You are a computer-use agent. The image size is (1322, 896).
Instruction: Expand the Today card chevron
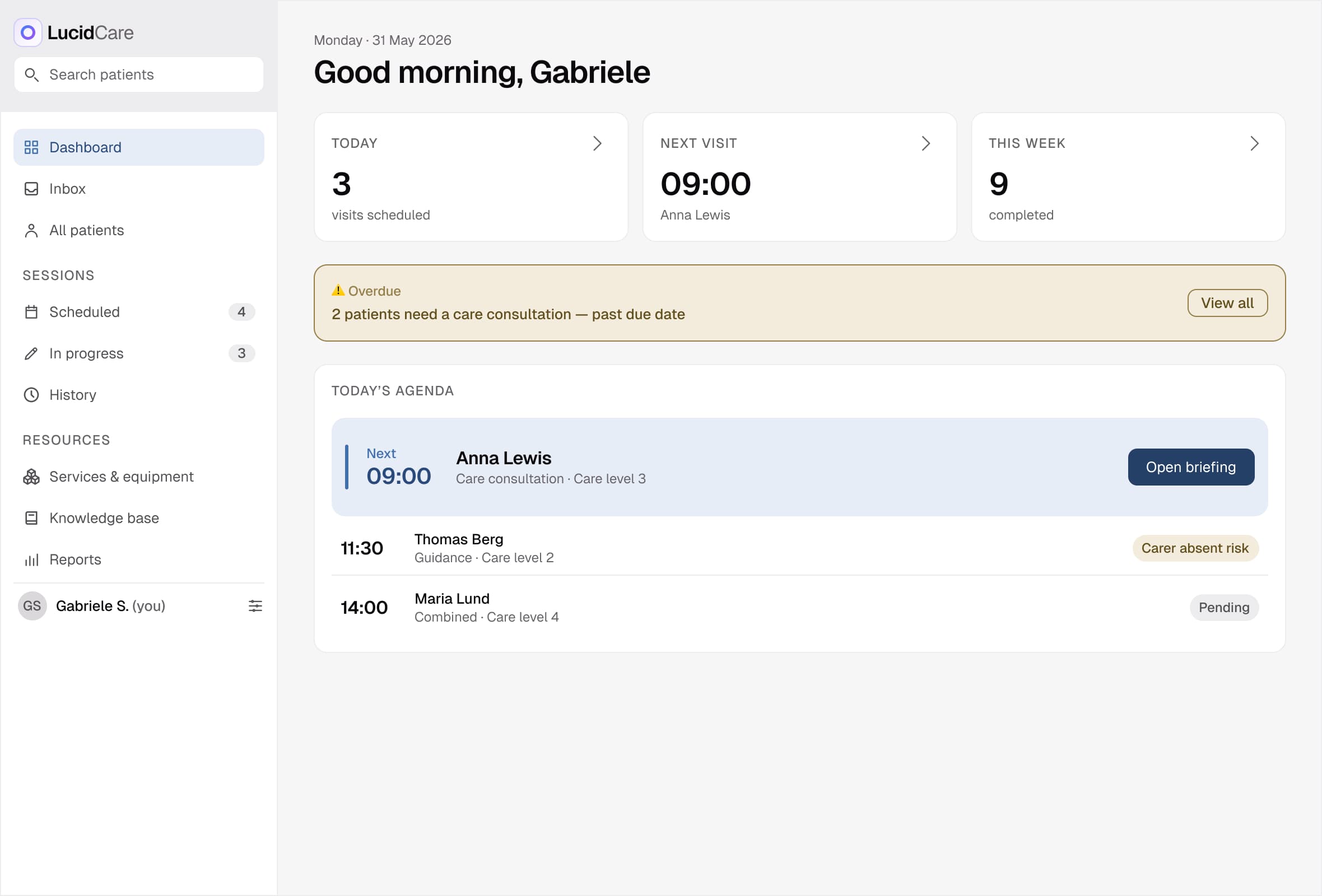tap(597, 143)
